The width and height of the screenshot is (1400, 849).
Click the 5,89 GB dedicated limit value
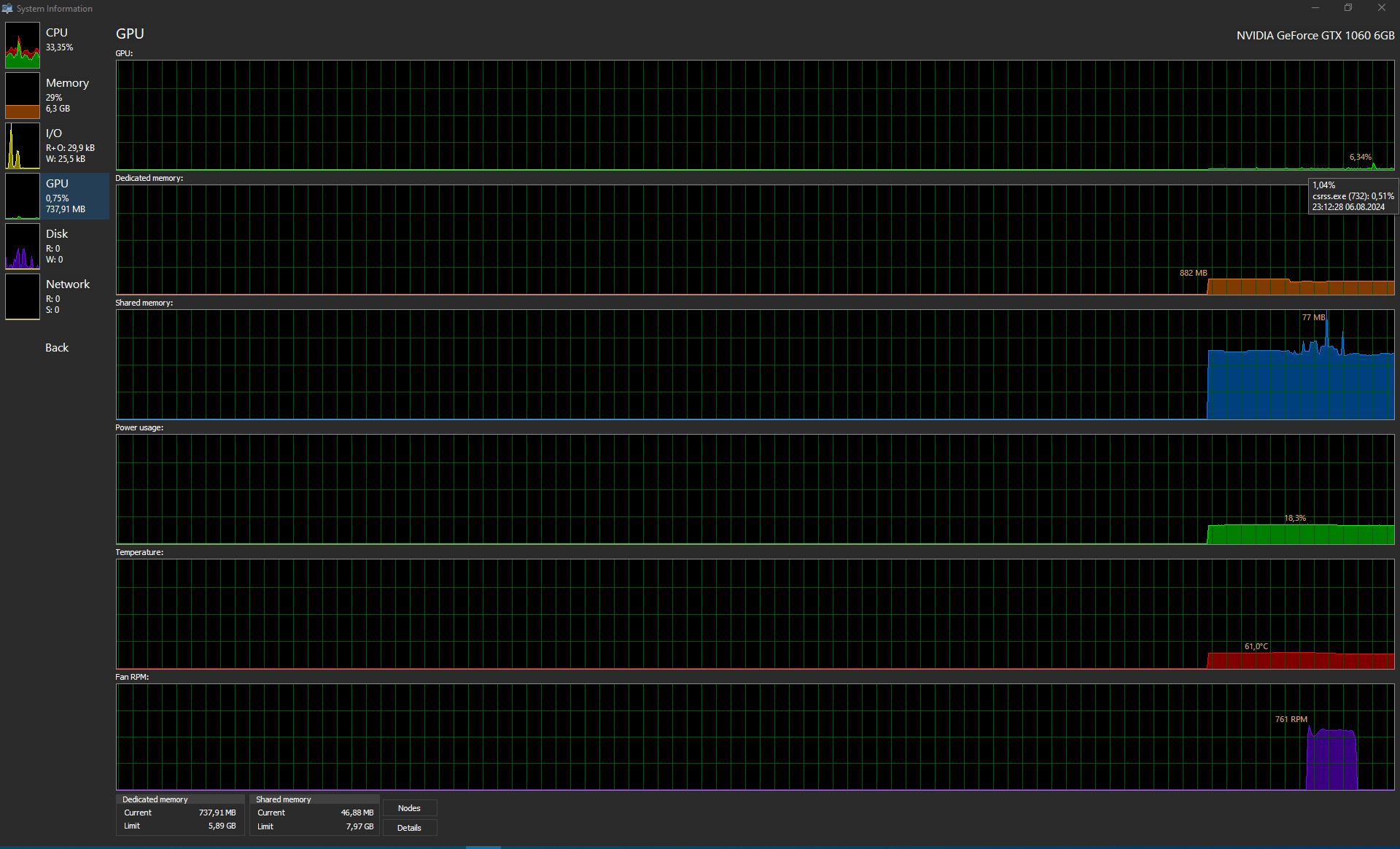pyautogui.click(x=221, y=826)
